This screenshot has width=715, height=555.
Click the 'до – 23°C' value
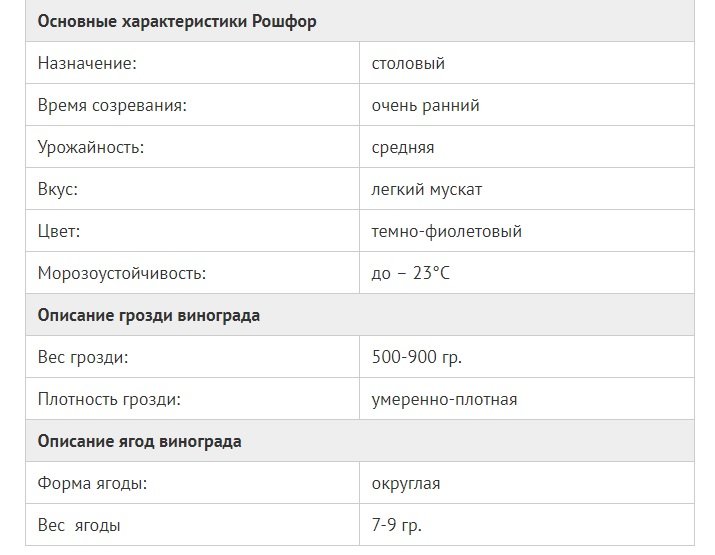coord(411,273)
